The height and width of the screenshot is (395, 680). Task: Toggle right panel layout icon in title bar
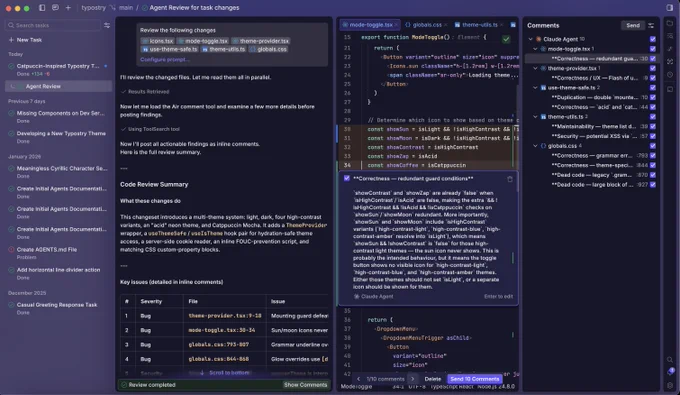click(x=670, y=8)
